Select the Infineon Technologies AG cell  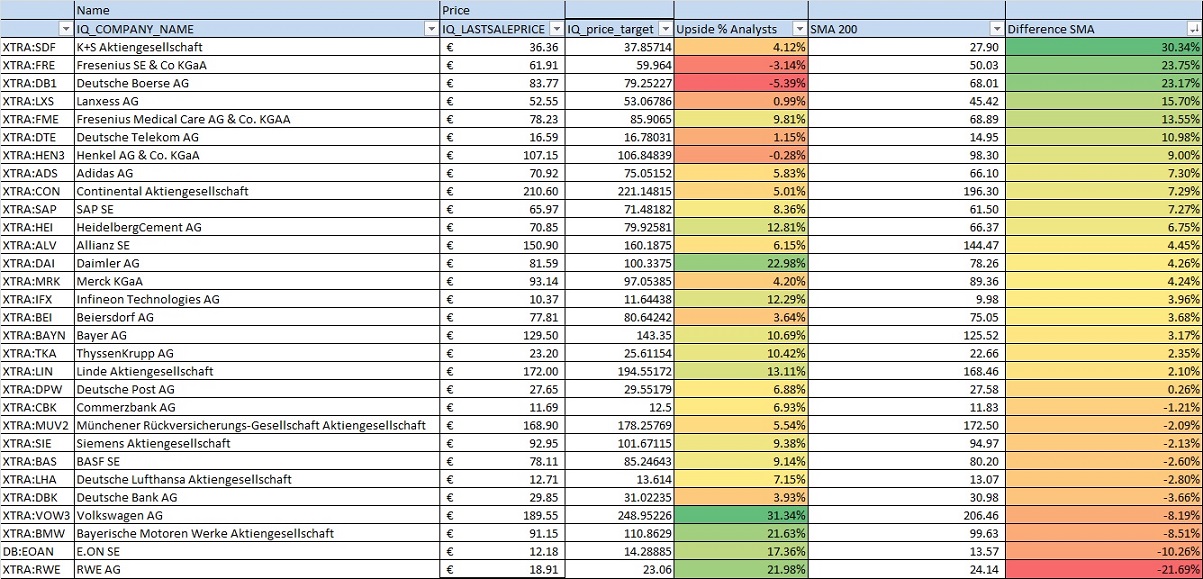pos(257,299)
